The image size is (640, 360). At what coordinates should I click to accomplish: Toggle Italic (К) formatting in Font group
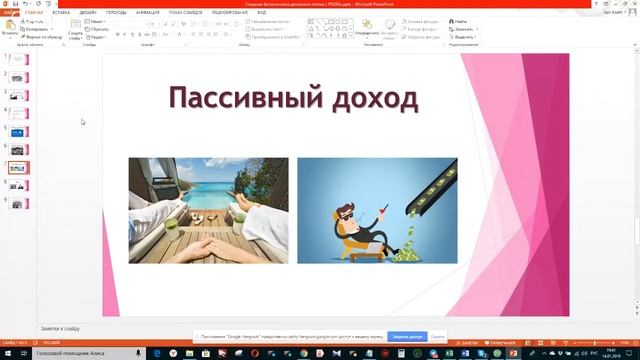point(124,35)
